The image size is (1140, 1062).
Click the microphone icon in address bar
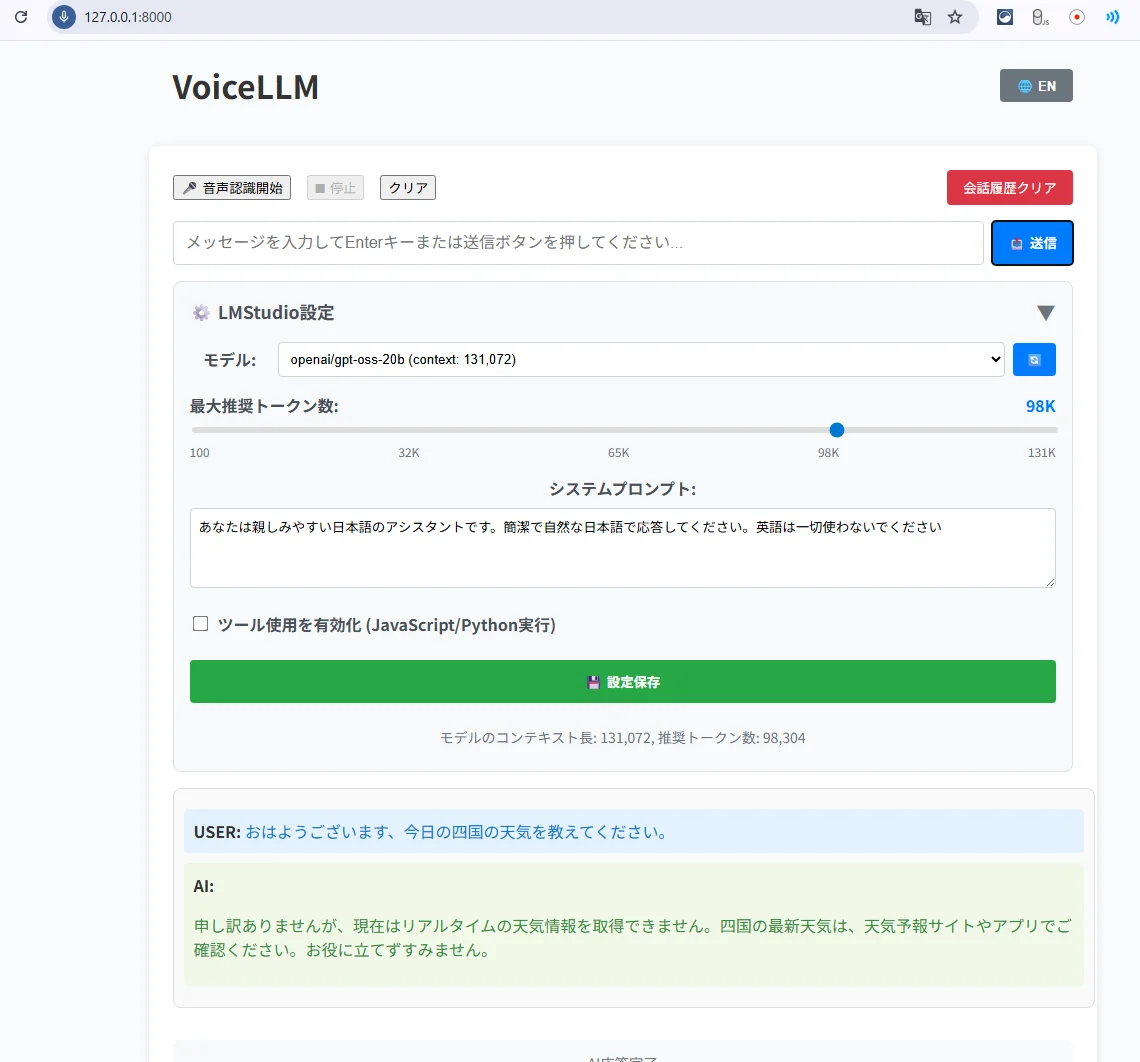64,17
